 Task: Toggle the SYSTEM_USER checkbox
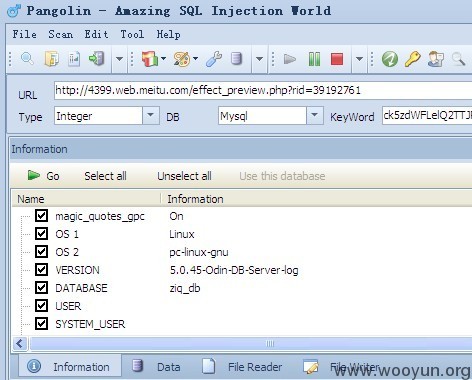coord(41,323)
